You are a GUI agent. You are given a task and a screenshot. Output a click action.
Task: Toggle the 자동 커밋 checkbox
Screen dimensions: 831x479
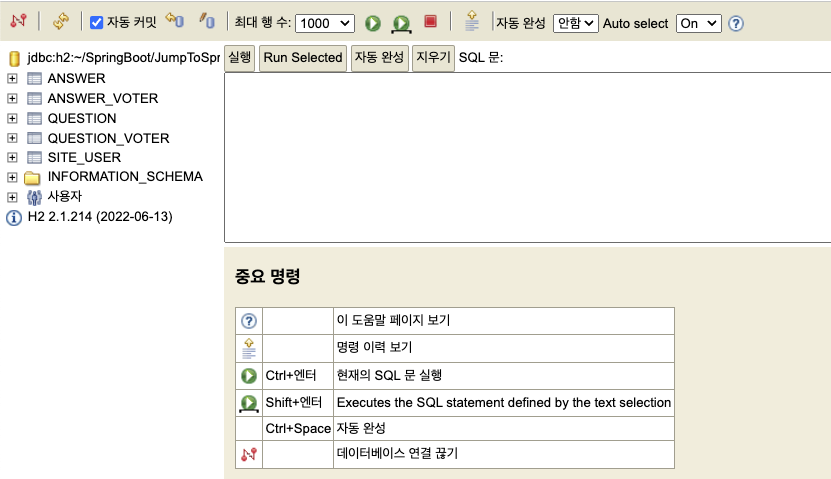[x=96, y=23]
